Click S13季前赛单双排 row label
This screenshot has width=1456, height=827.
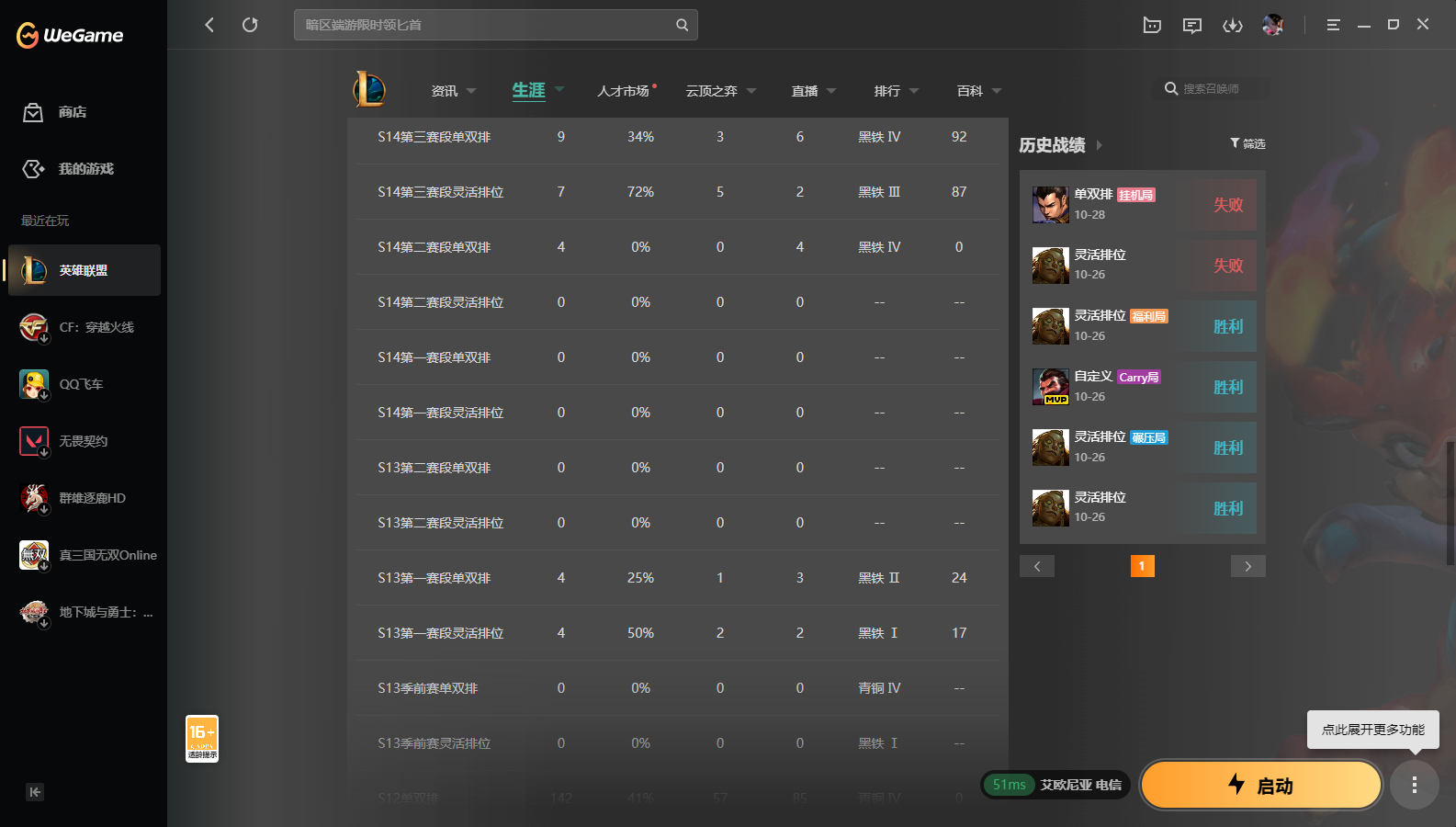click(427, 688)
